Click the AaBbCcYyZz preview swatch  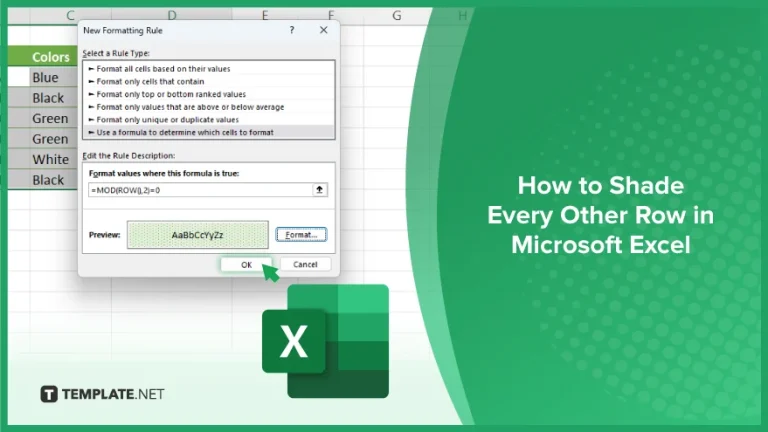click(197, 234)
